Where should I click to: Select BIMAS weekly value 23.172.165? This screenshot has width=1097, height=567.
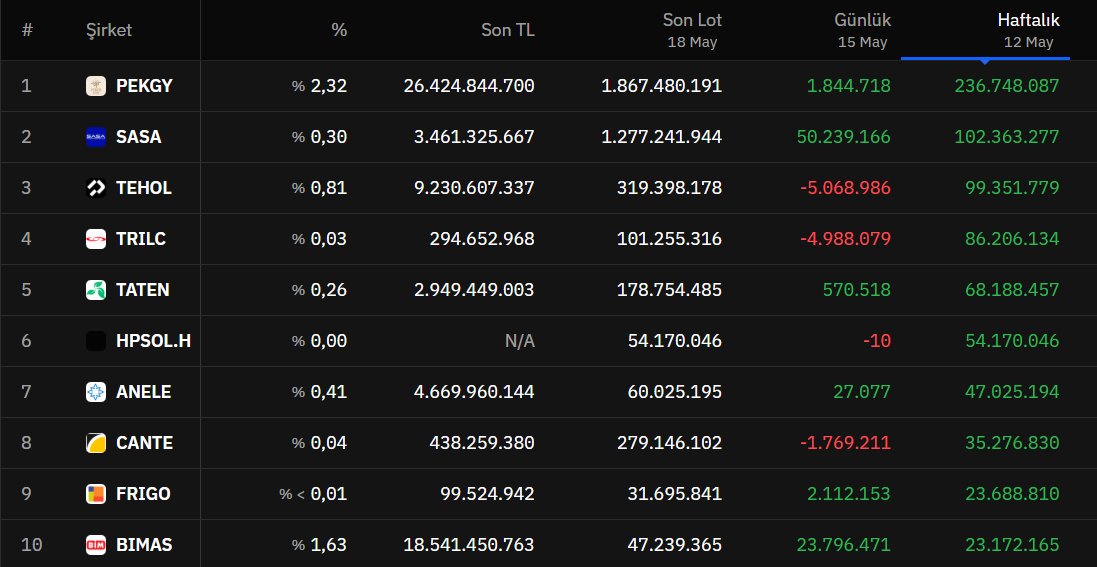click(1012, 545)
